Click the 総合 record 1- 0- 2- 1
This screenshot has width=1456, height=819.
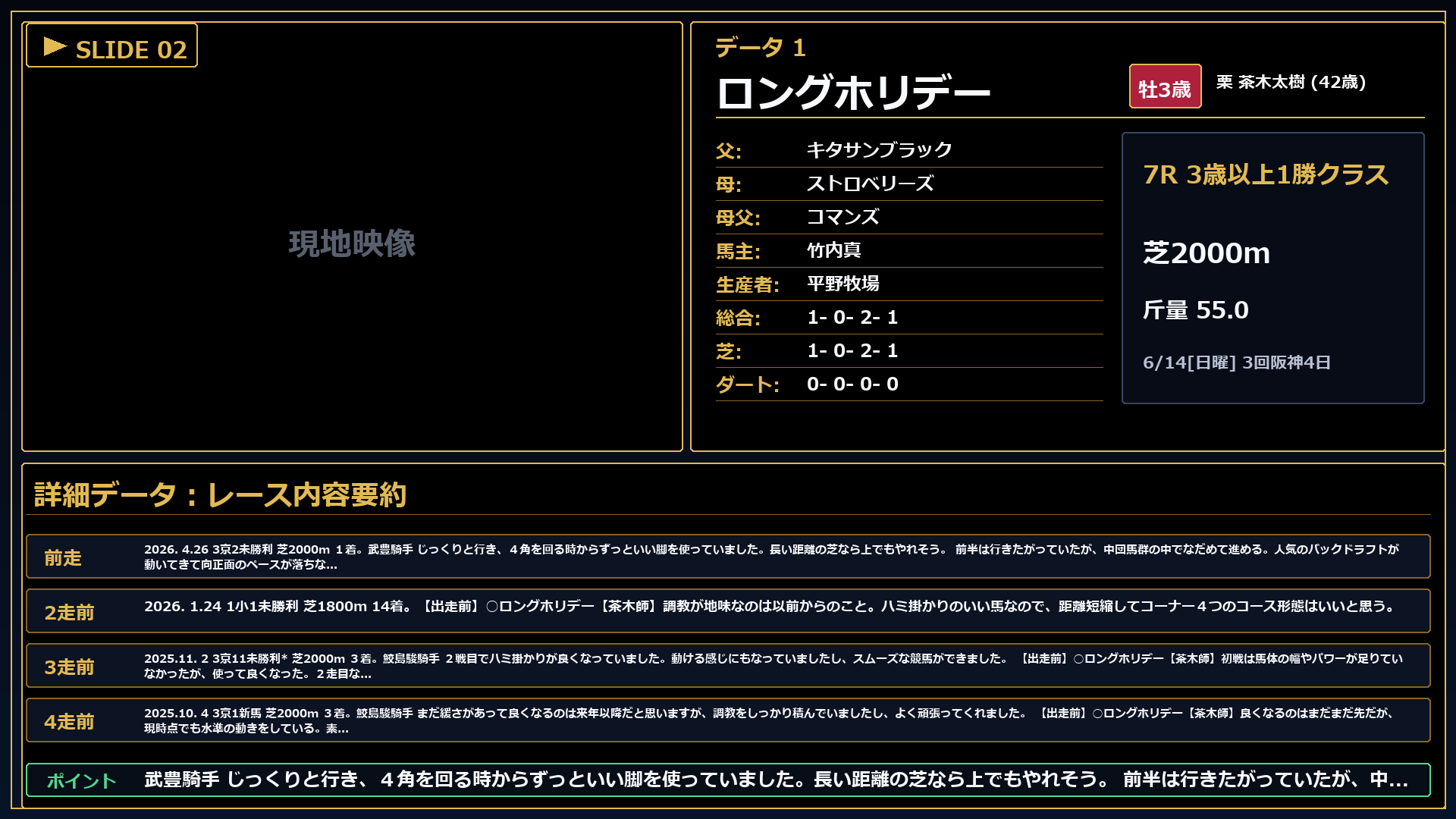(852, 317)
